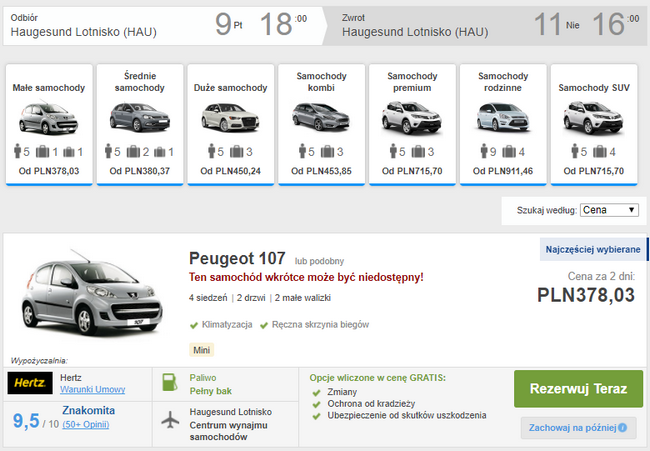This screenshot has width=650, height=451.
Task: Click the Rezerwuj Teraz button
Action: tap(578, 389)
